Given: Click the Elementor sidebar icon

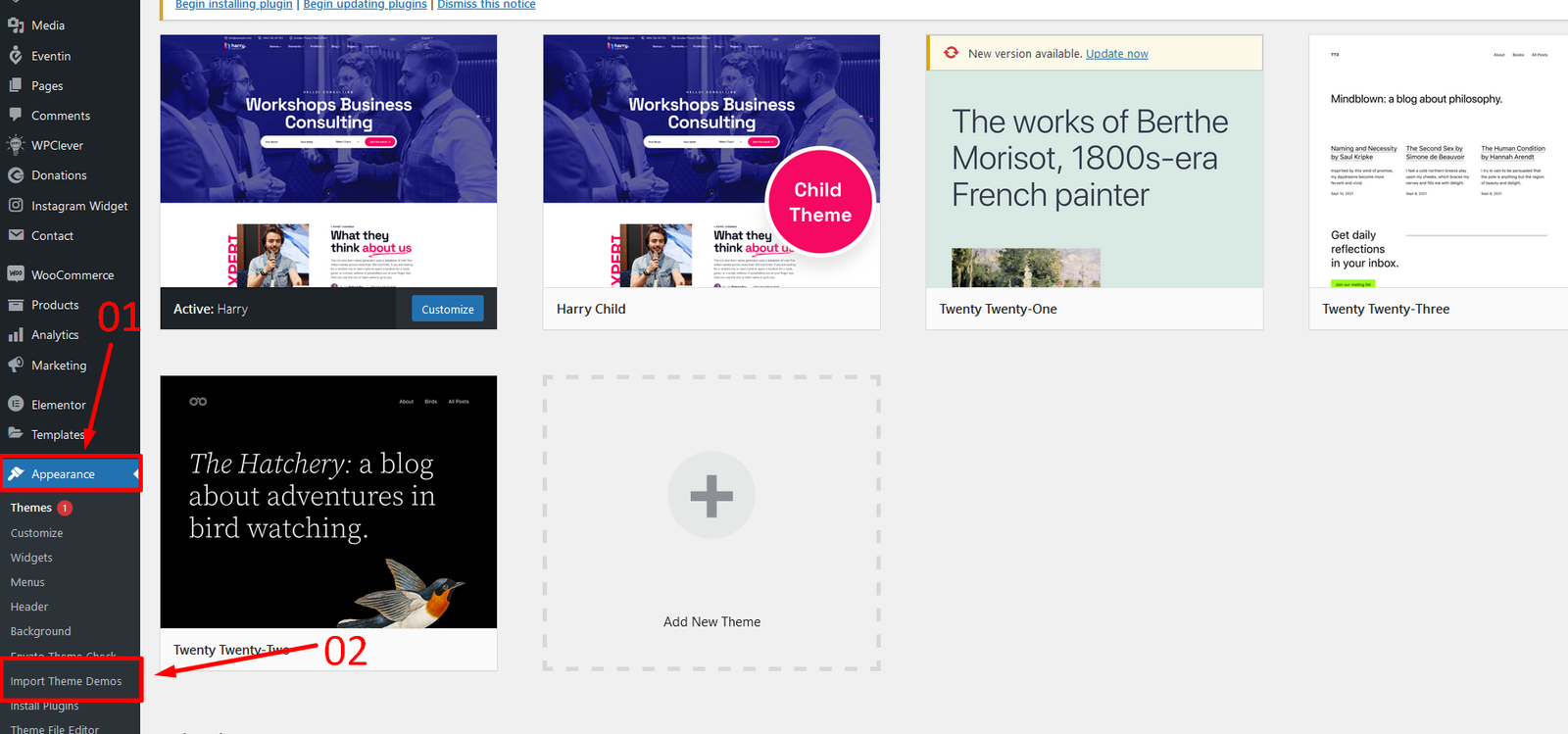Looking at the screenshot, I should click(16, 404).
